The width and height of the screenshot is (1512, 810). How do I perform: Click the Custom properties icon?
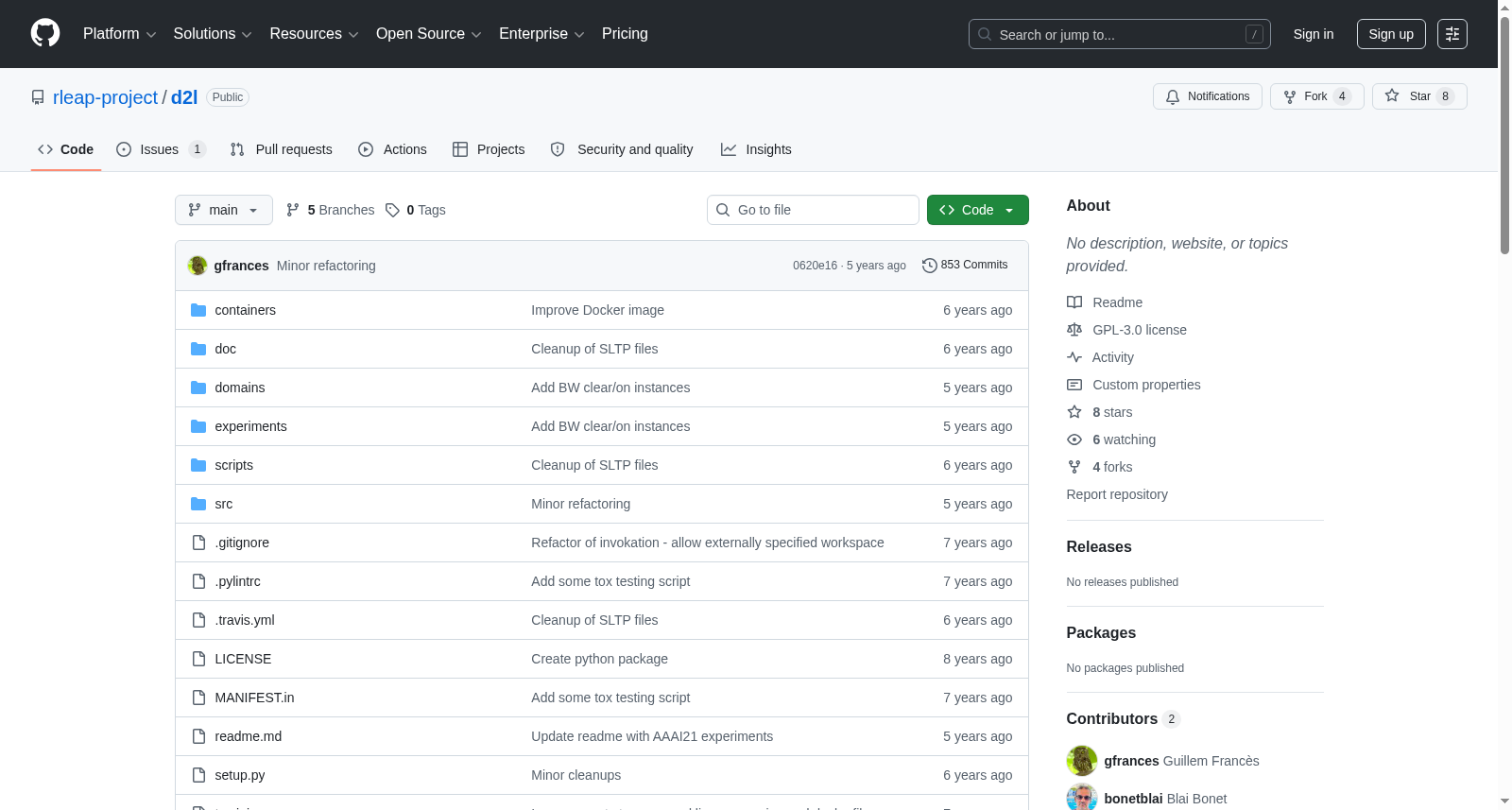point(1074,385)
